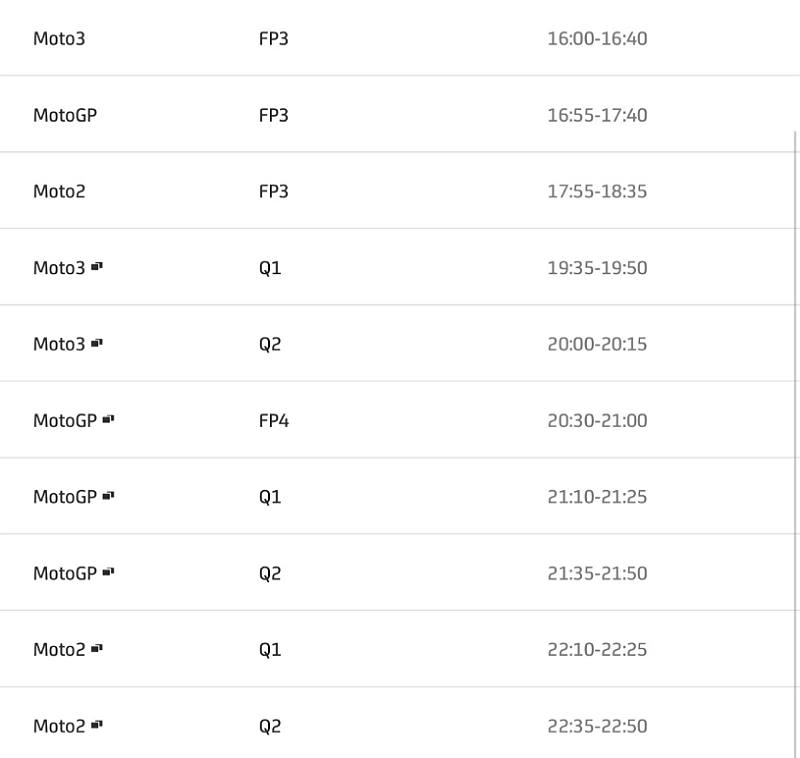Click the video icon beside MotoGP FP4
800x758 pixels.
(x=108, y=419)
